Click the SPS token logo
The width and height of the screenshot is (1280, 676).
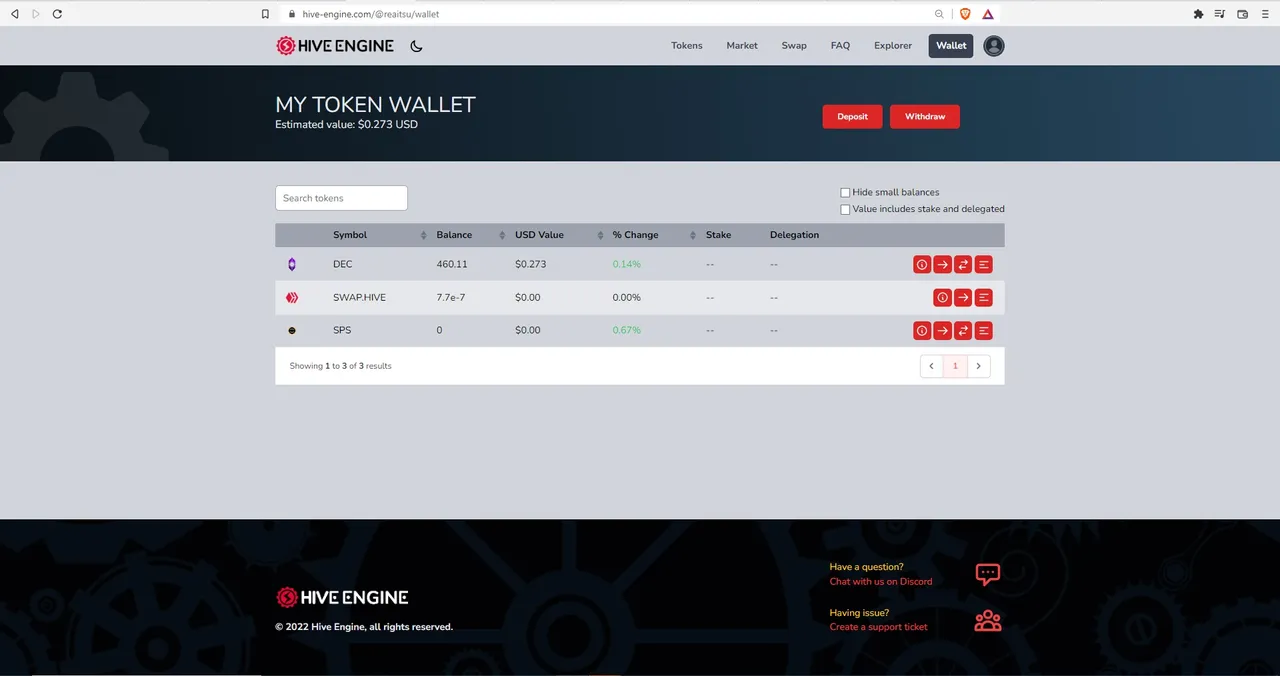[292, 330]
